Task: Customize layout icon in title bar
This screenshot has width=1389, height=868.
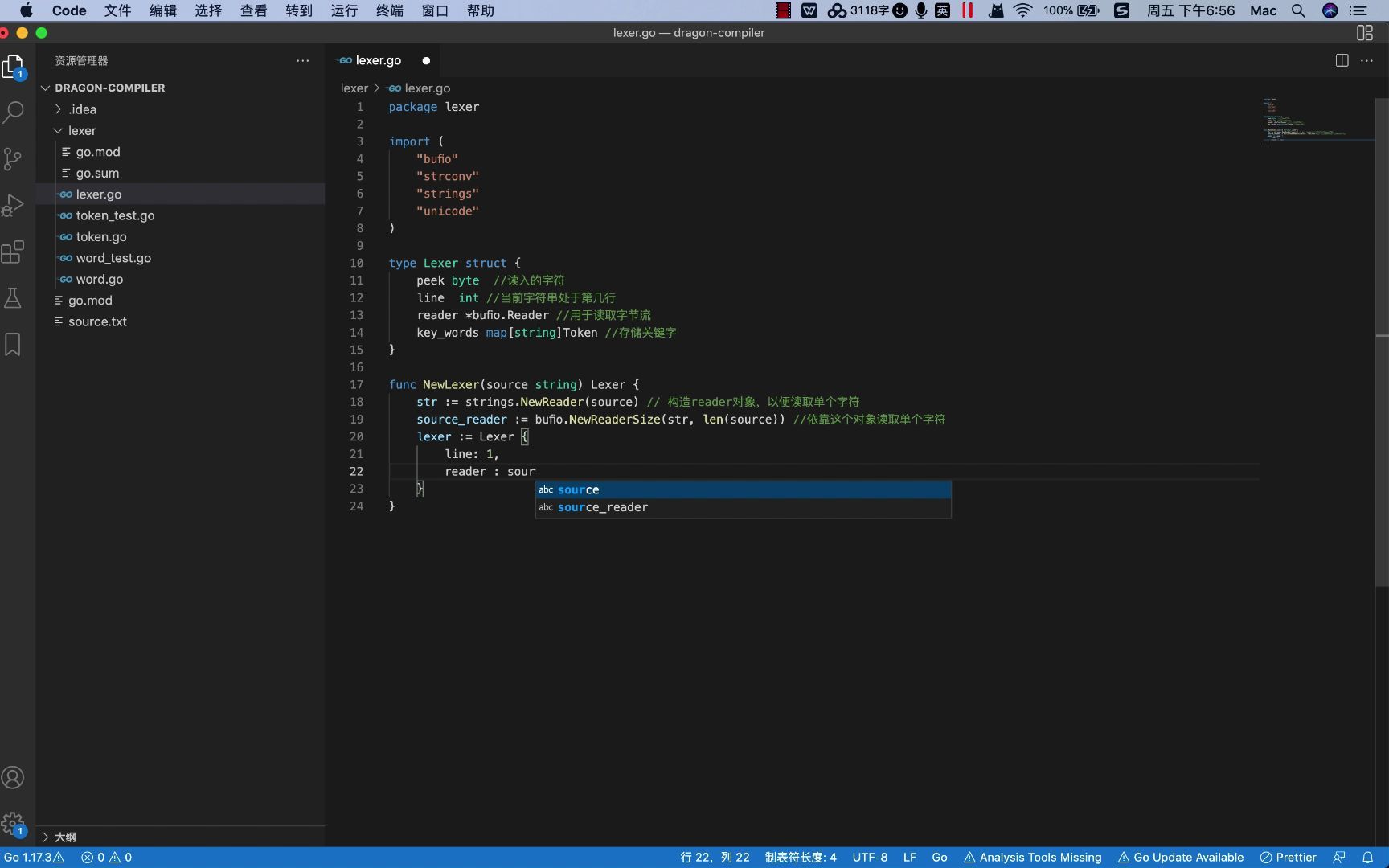Action: pyautogui.click(x=1365, y=33)
